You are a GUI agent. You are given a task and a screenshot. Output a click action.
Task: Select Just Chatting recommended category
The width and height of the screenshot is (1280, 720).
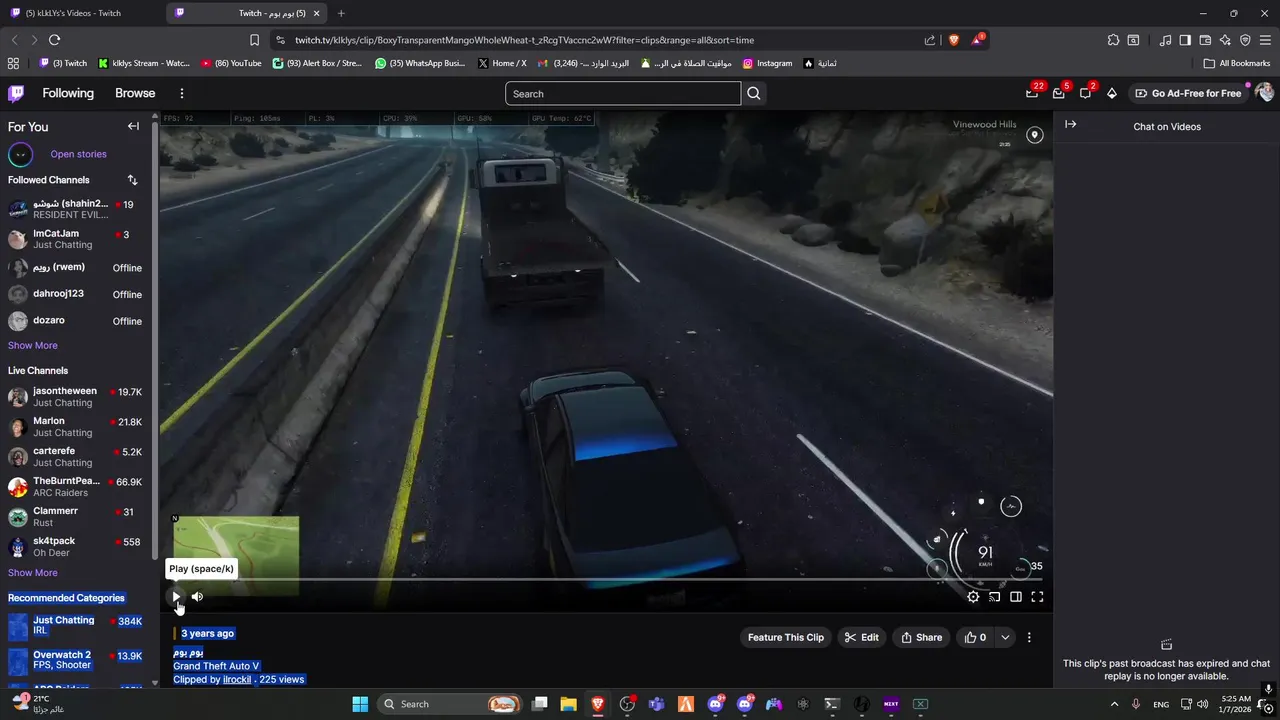[x=75, y=625]
